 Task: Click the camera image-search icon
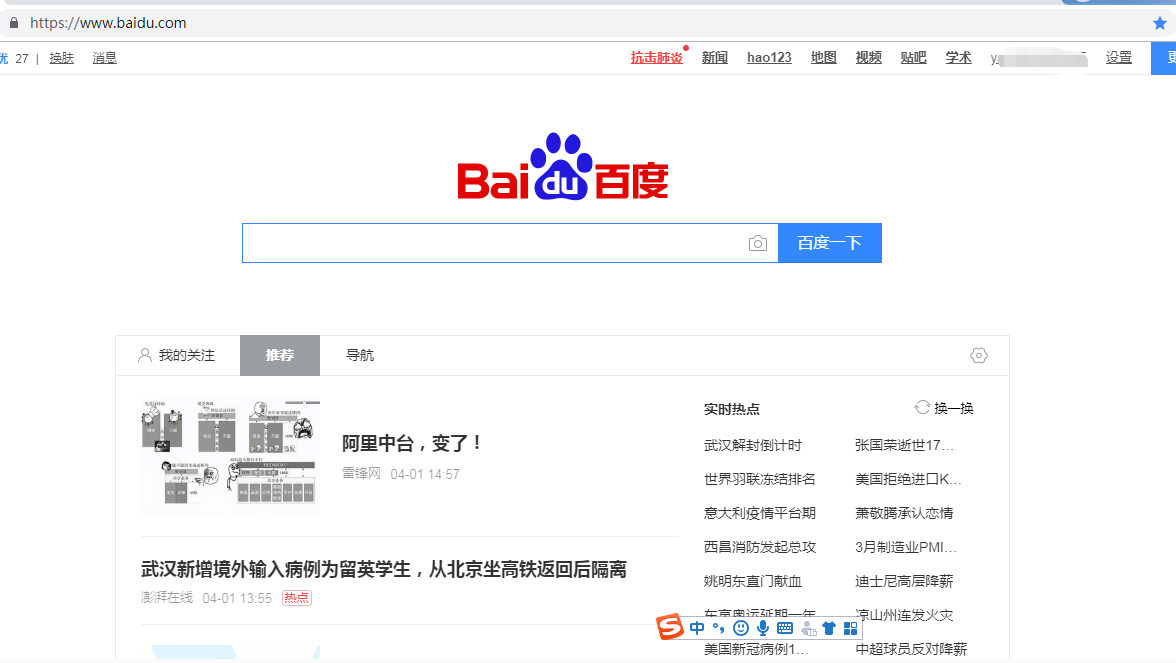pos(758,244)
